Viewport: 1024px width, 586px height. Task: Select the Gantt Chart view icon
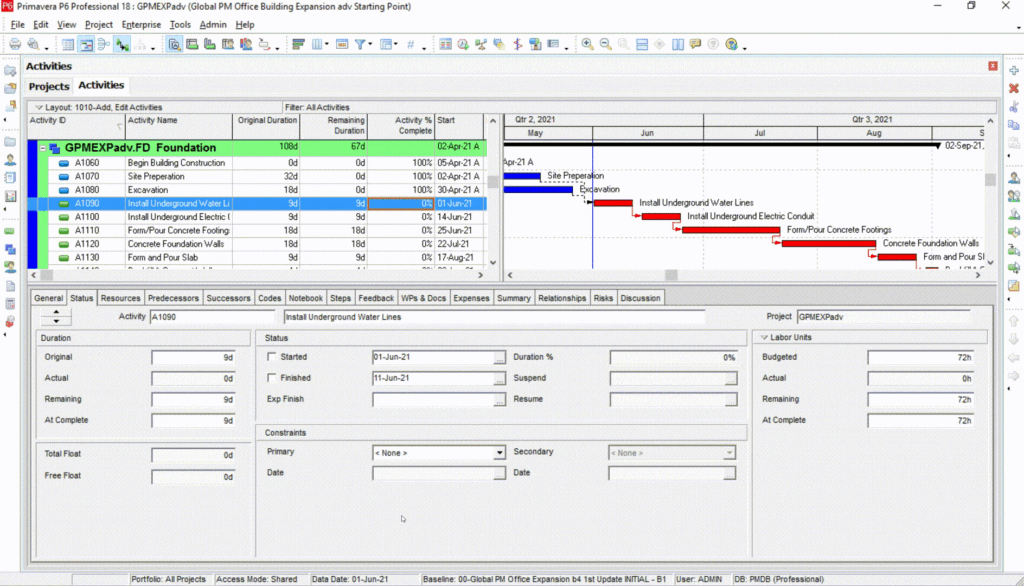tap(86, 44)
